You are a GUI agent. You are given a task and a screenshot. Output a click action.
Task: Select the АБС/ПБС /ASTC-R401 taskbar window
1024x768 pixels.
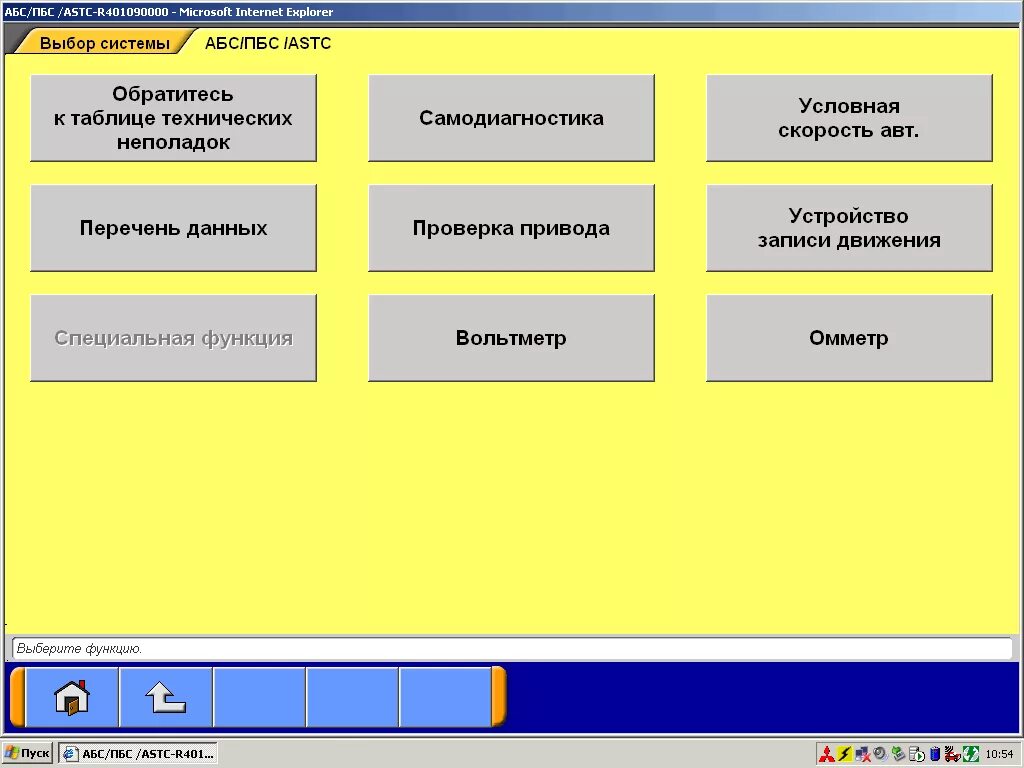tap(138, 754)
